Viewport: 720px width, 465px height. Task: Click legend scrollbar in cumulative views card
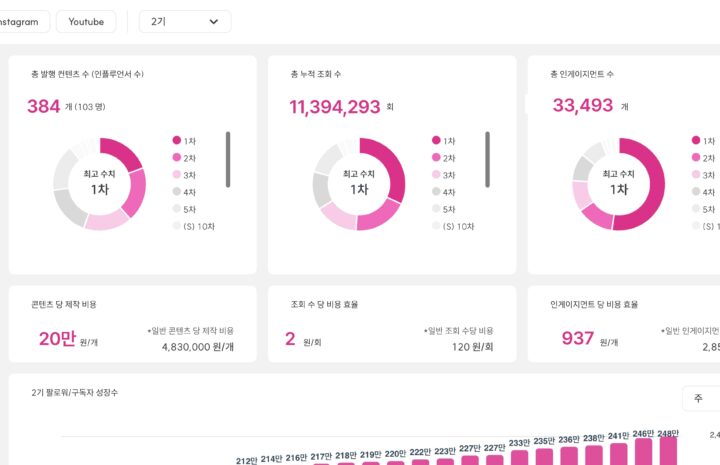487,159
